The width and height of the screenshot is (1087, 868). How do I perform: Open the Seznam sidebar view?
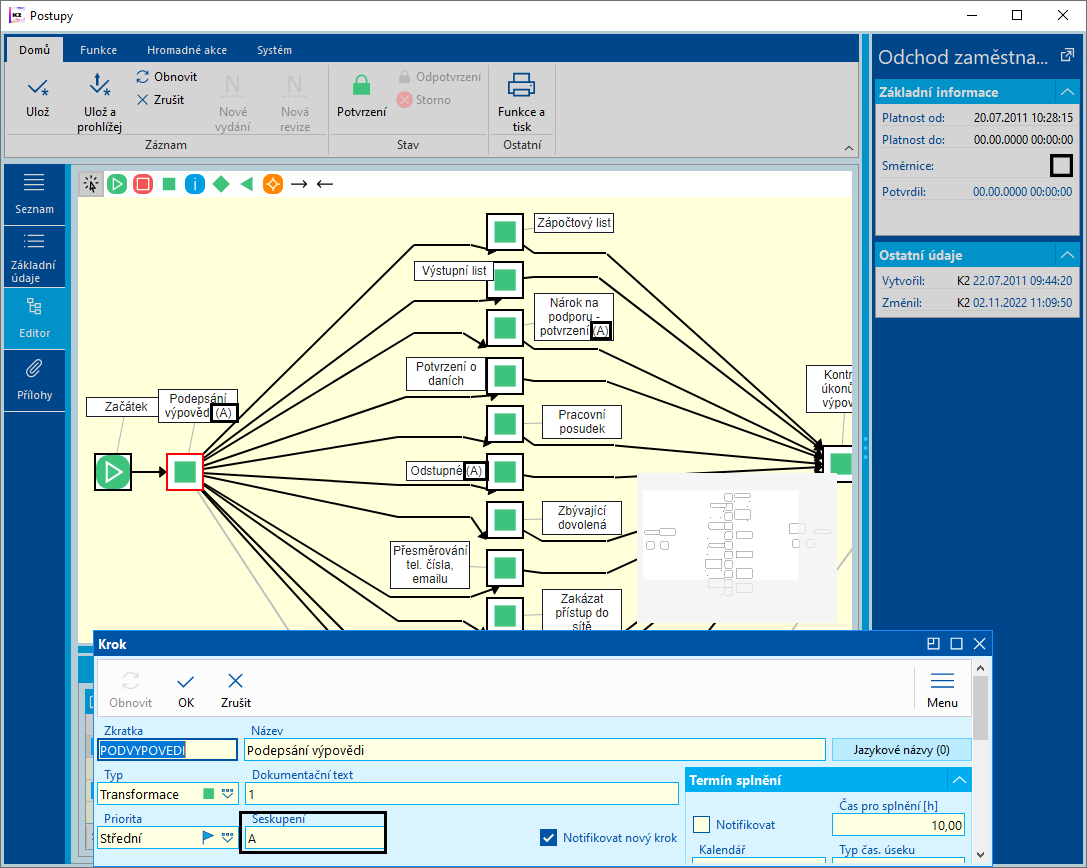pyautogui.click(x=34, y=194)
